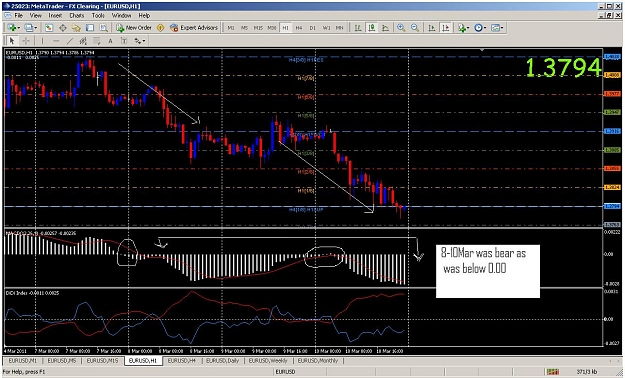
Task: Switch chart to M15 timeframe
Action: pyautogui.click(x=258, y=28)
